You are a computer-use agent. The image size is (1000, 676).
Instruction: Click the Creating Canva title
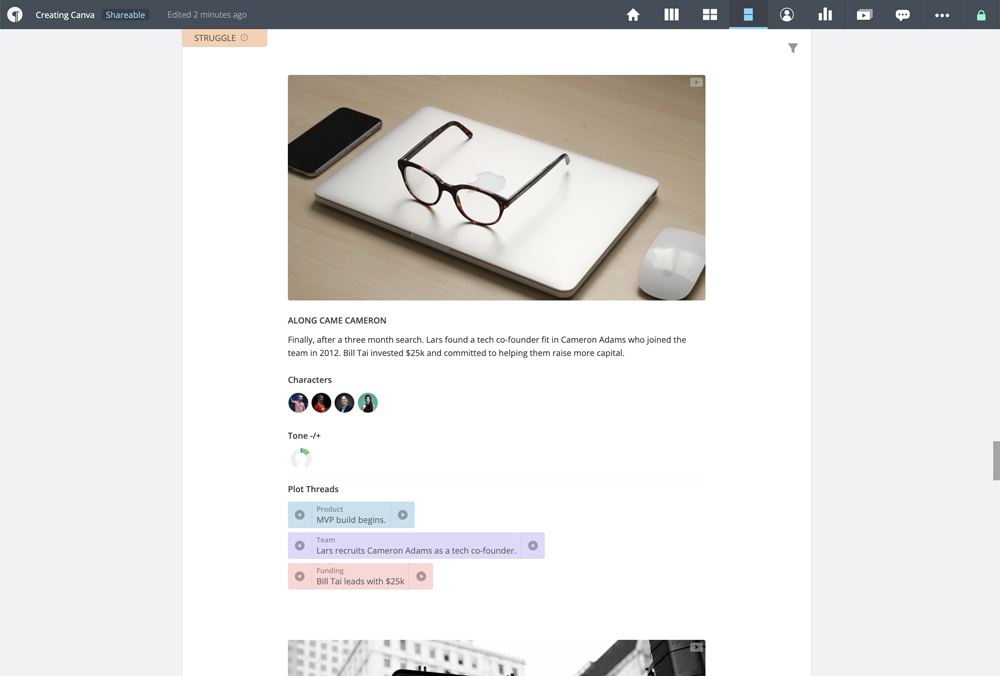tap(64, 15)
